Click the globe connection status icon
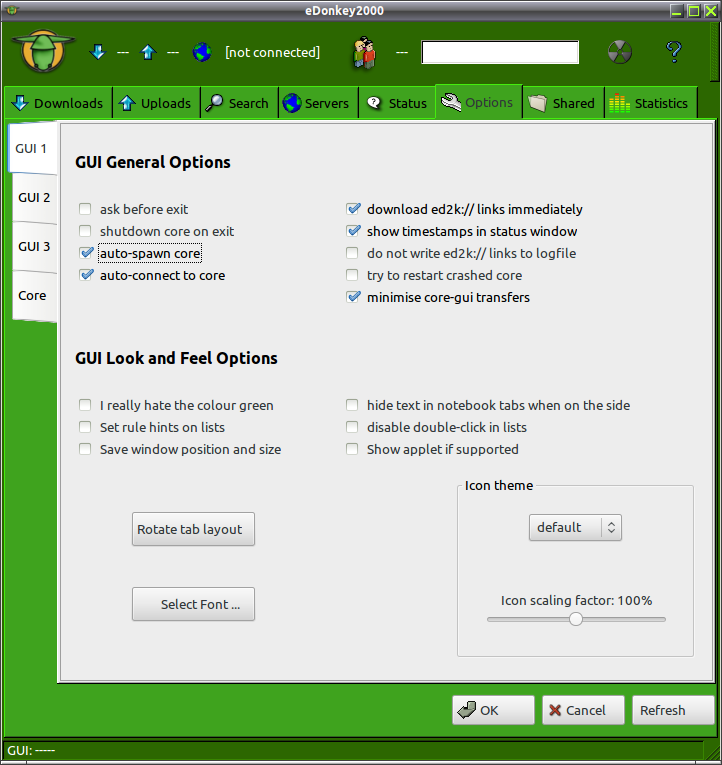 pos(202,52)
